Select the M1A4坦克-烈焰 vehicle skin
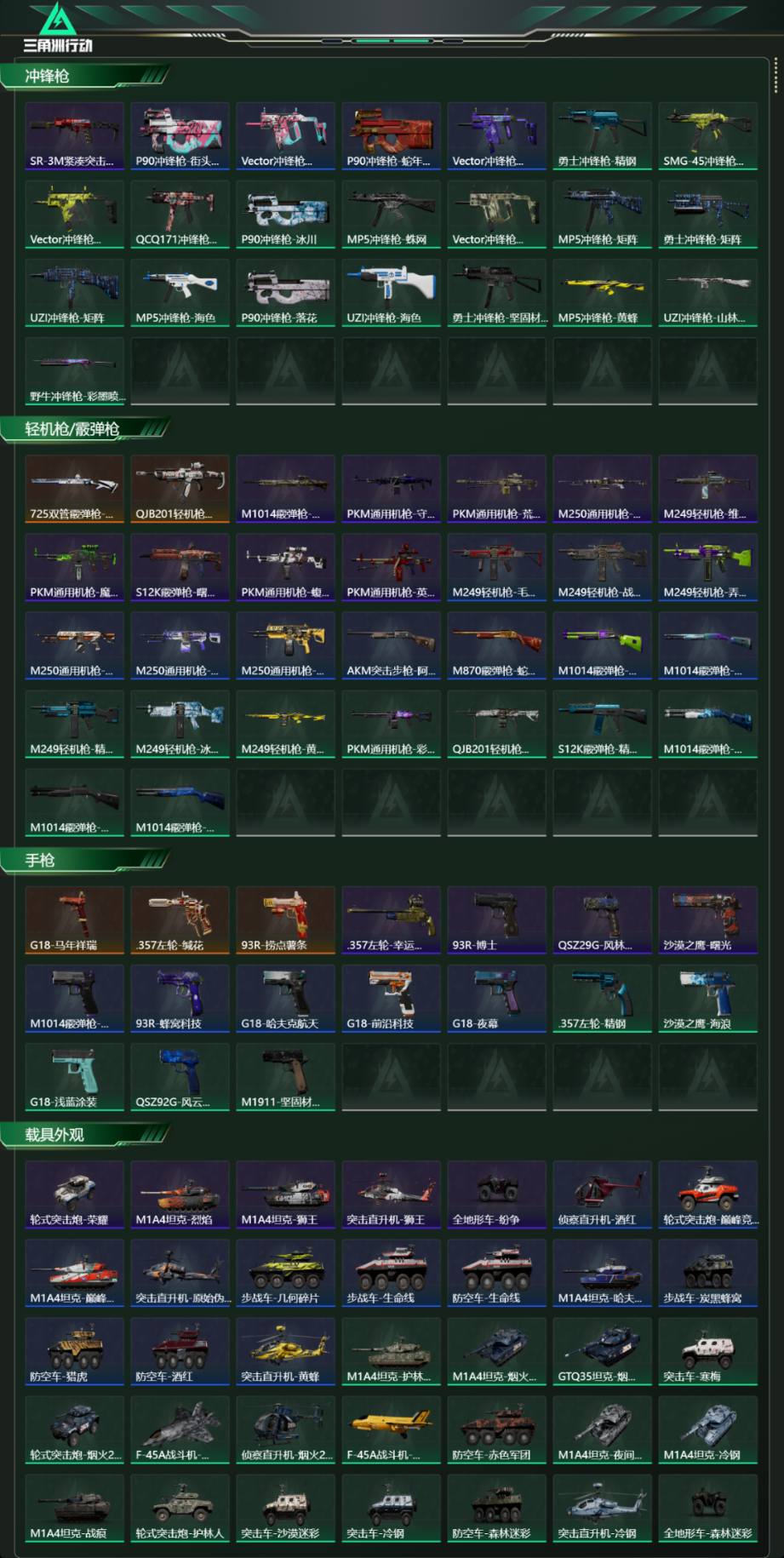Screen dimensions: 784x1558 click(x=180, y=1194)
